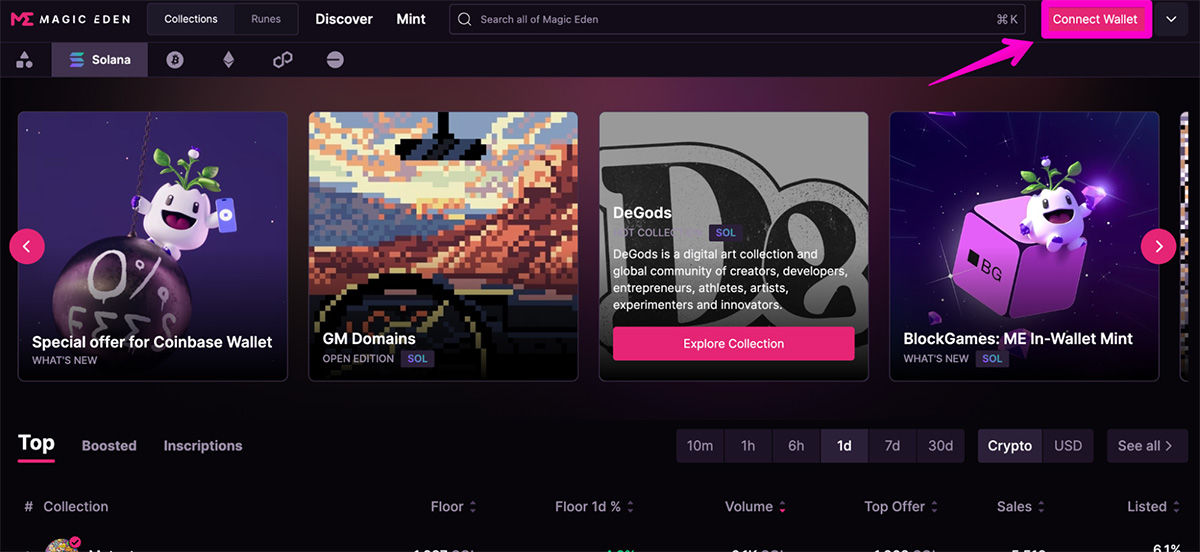
Task: Click the ⌘K shortcut badge
Action: click(1007, 19)
